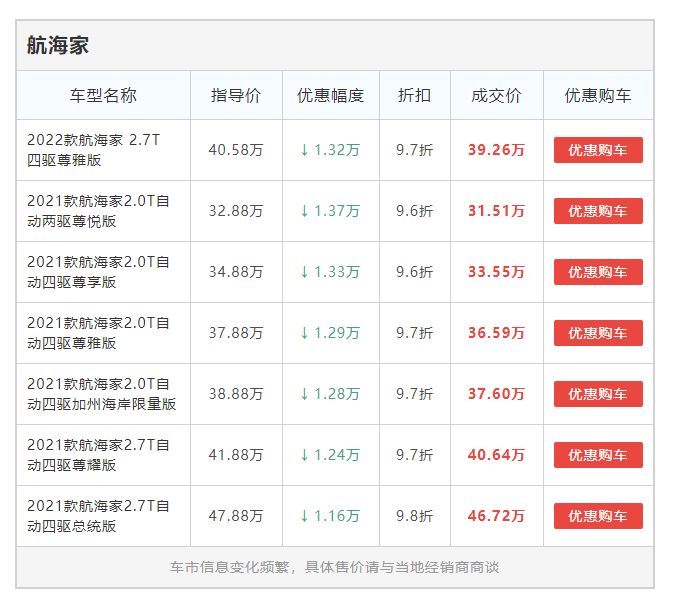
Task: Click the 9.8折 discount rate cell
Action: (414, 516)
